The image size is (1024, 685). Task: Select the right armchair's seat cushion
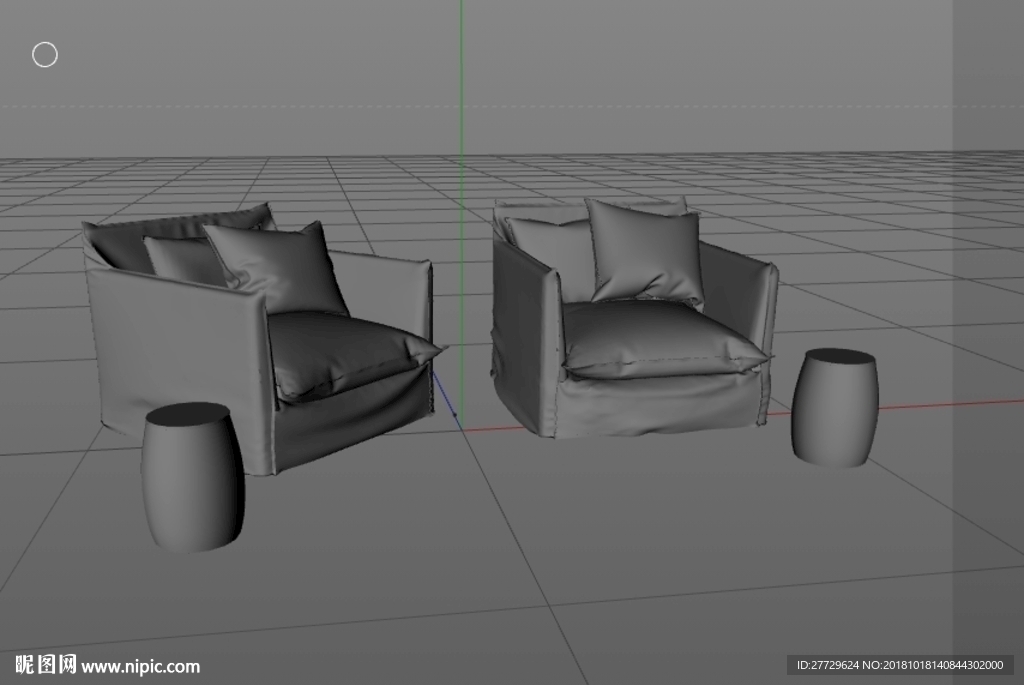click(x=663, y=338)
